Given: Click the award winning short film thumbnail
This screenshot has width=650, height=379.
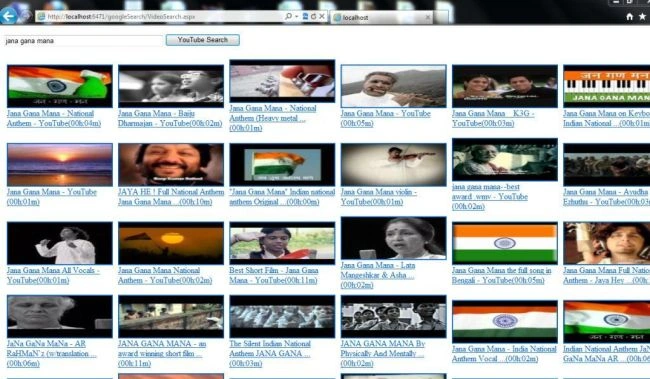Looking at the screenshot, I should click(x=171, y=316).
